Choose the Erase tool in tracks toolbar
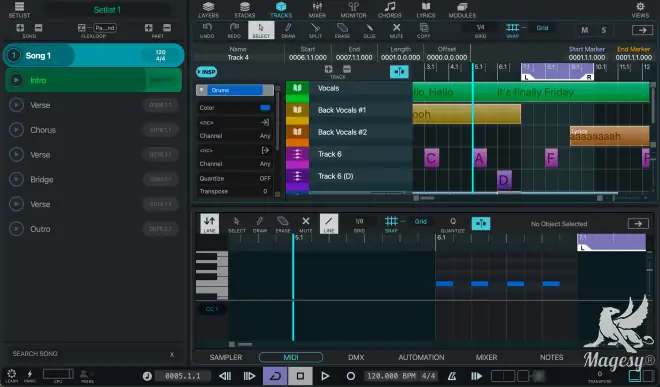The height and width of the screenshot is (387, 660). coord(342,31)
